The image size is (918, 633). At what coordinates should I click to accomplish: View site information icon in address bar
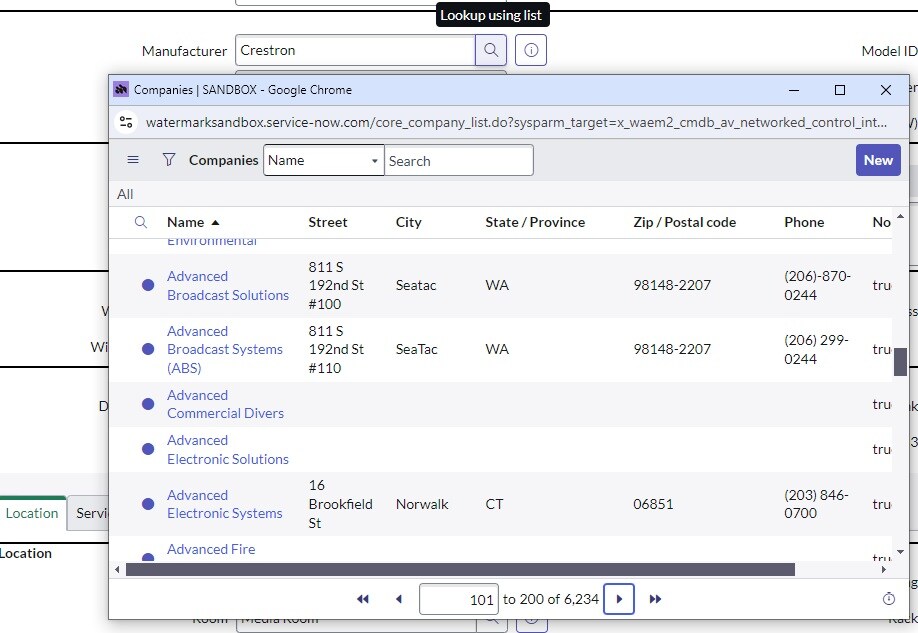(126, 122)
